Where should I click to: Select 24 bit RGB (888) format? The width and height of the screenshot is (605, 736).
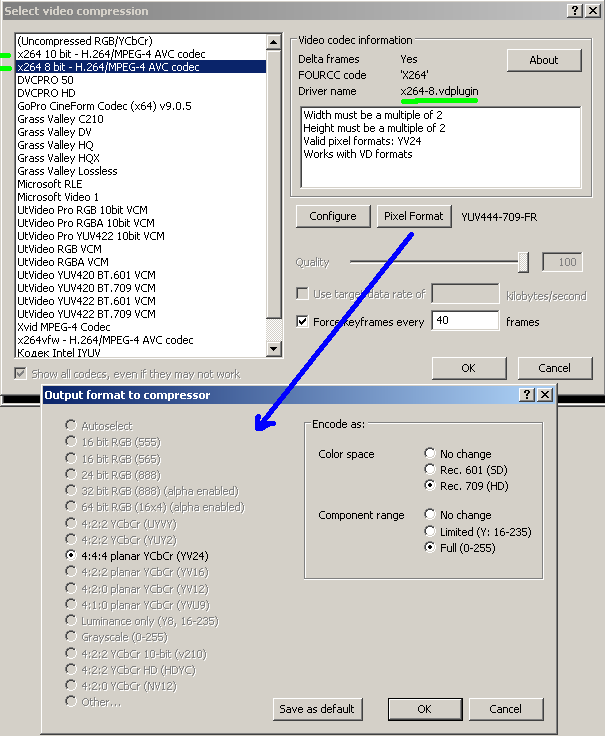point(71,474)
